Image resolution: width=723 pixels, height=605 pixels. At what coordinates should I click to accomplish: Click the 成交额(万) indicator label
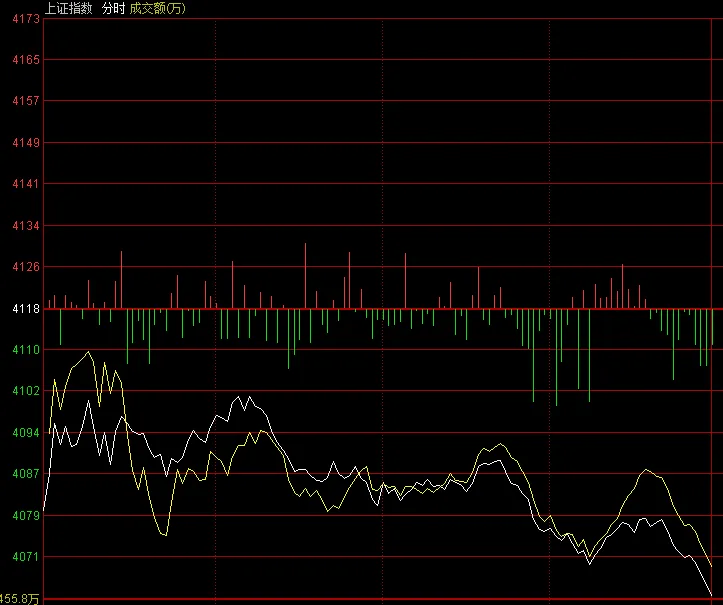(x=157, y=8)
